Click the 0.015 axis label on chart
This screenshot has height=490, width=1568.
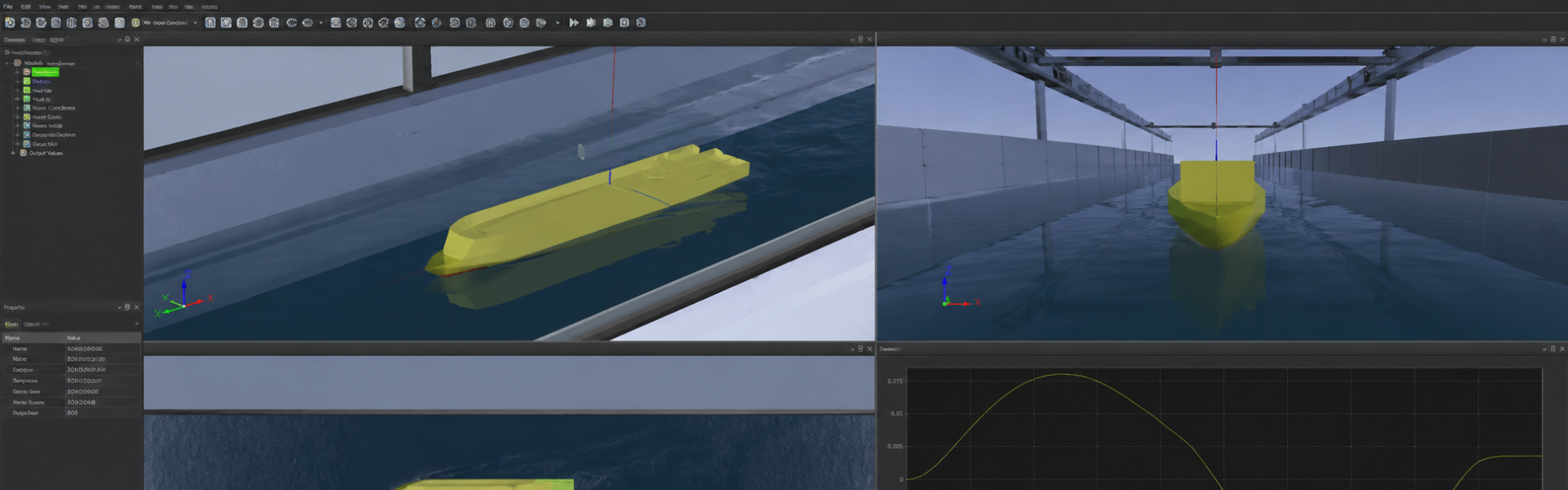(895, 381)
